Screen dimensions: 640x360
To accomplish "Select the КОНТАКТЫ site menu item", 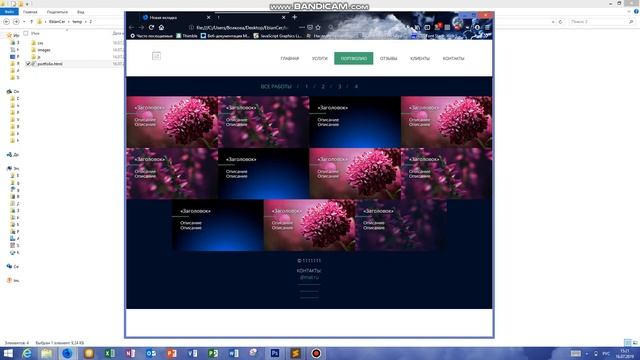I will [x=453, y=58].
